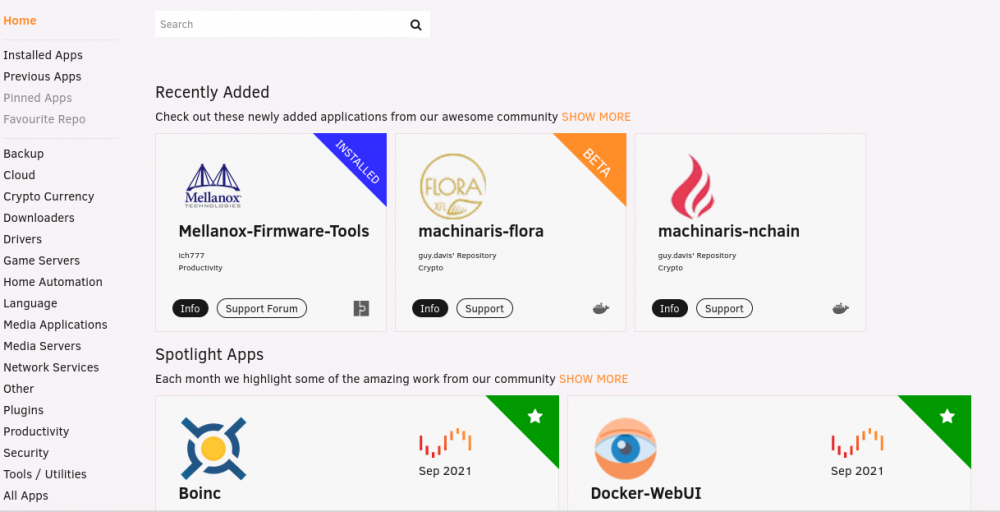Screen dimensions: 1000x512
Task: Browse the Network Services category
Action: point(51,367)
